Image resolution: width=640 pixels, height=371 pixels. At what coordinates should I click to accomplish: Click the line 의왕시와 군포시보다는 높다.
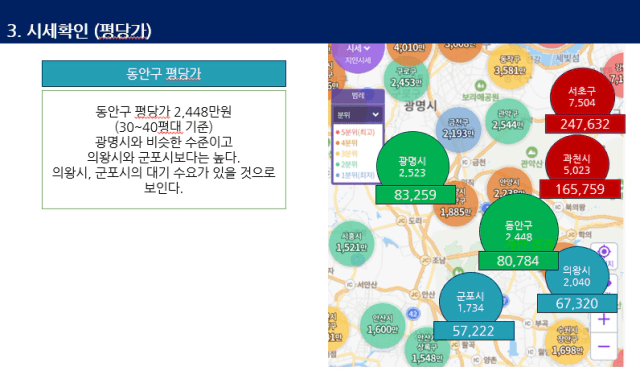point(164,157)
